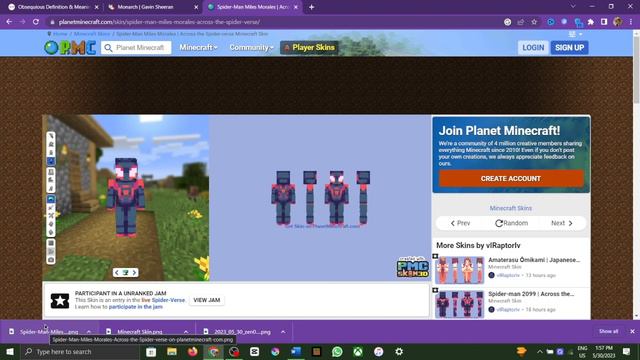Load a Random skin

pos(511,223)
